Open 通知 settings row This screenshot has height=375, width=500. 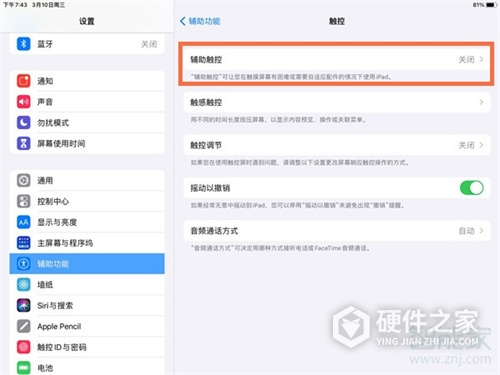click(87, 81)
